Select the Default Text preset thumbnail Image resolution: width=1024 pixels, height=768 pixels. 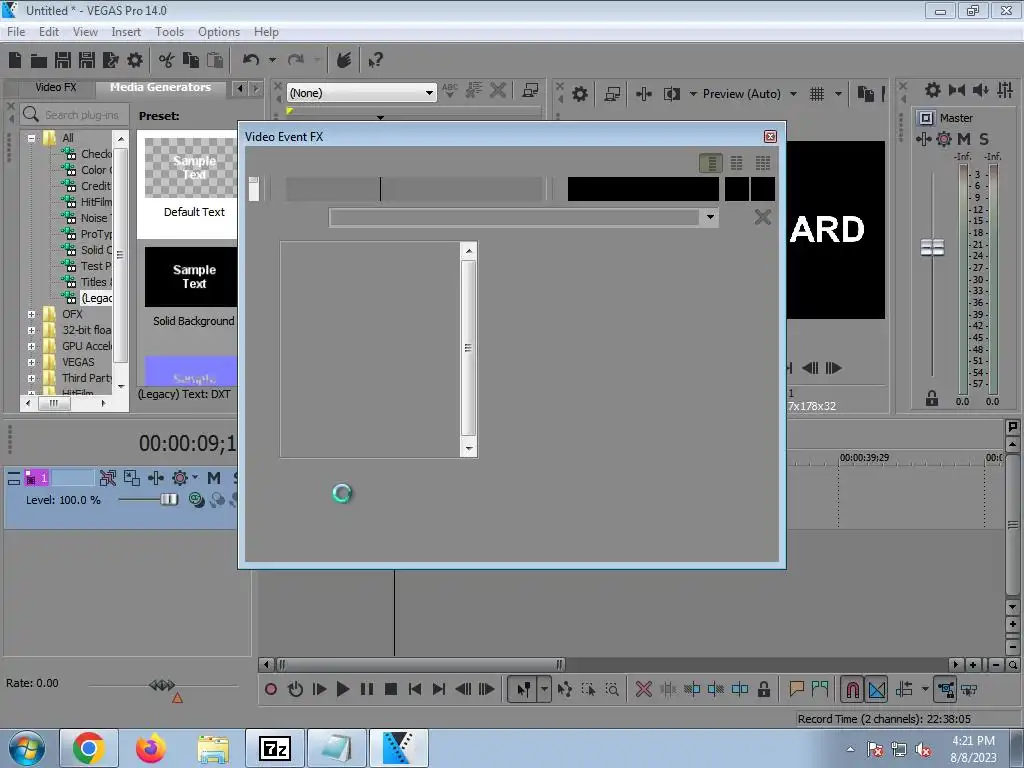(x=191, y=168)
